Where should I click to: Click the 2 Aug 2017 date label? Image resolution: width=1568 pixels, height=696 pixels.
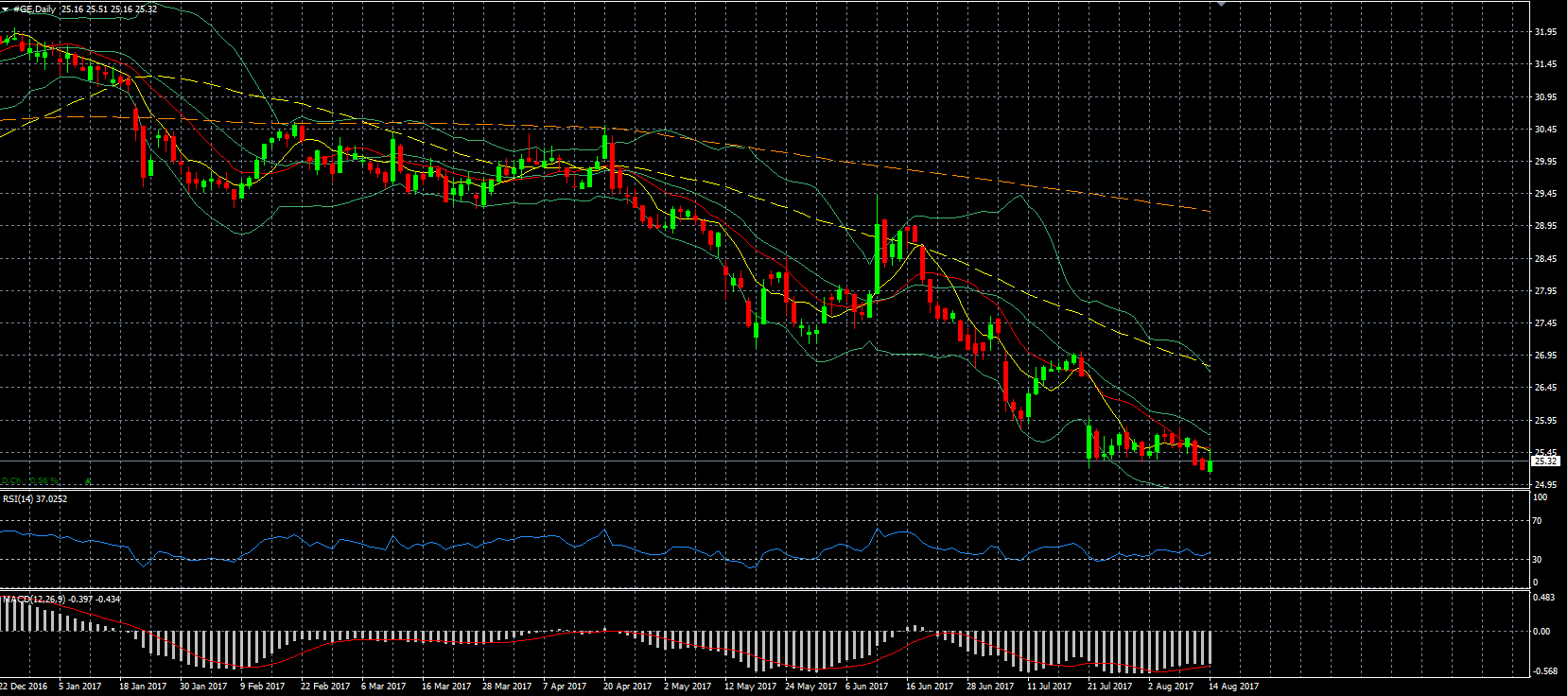1171,687
